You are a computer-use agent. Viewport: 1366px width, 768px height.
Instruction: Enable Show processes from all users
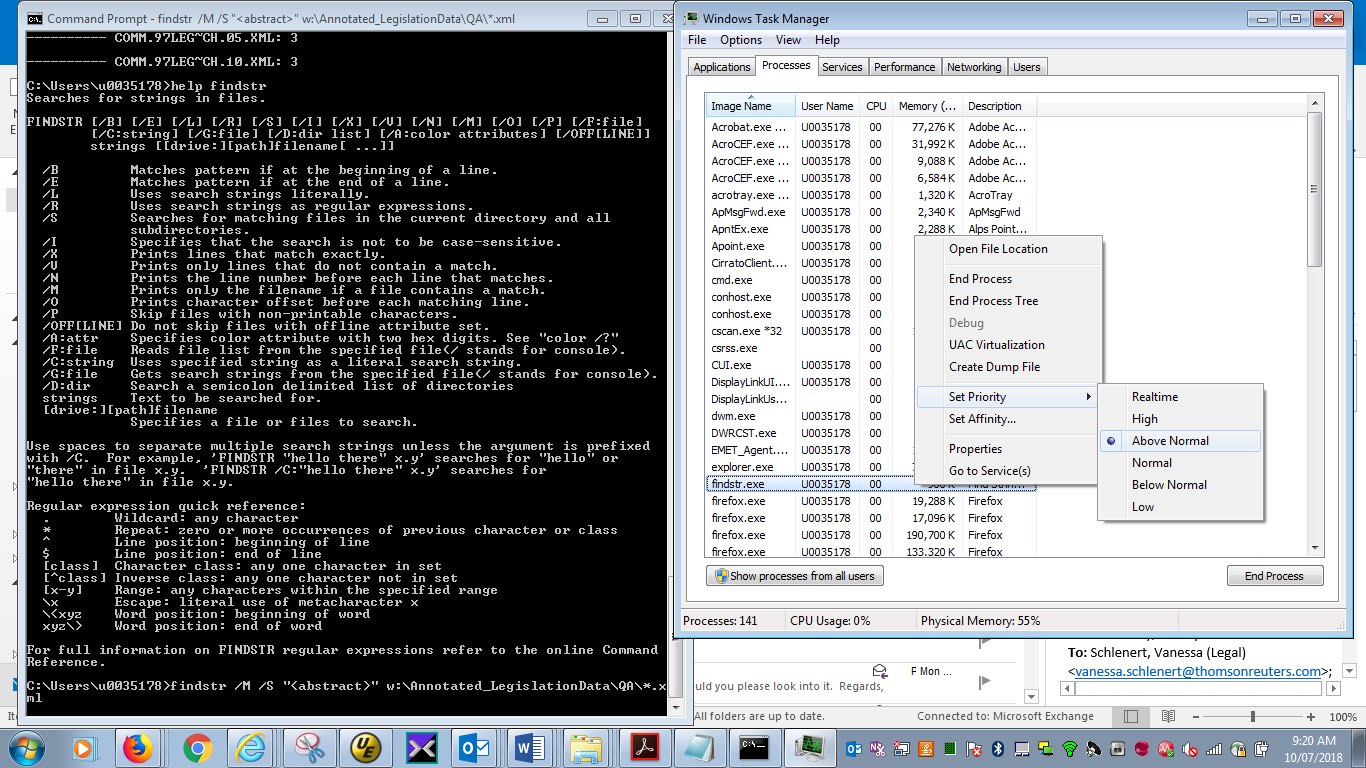[x=794, y=575]
